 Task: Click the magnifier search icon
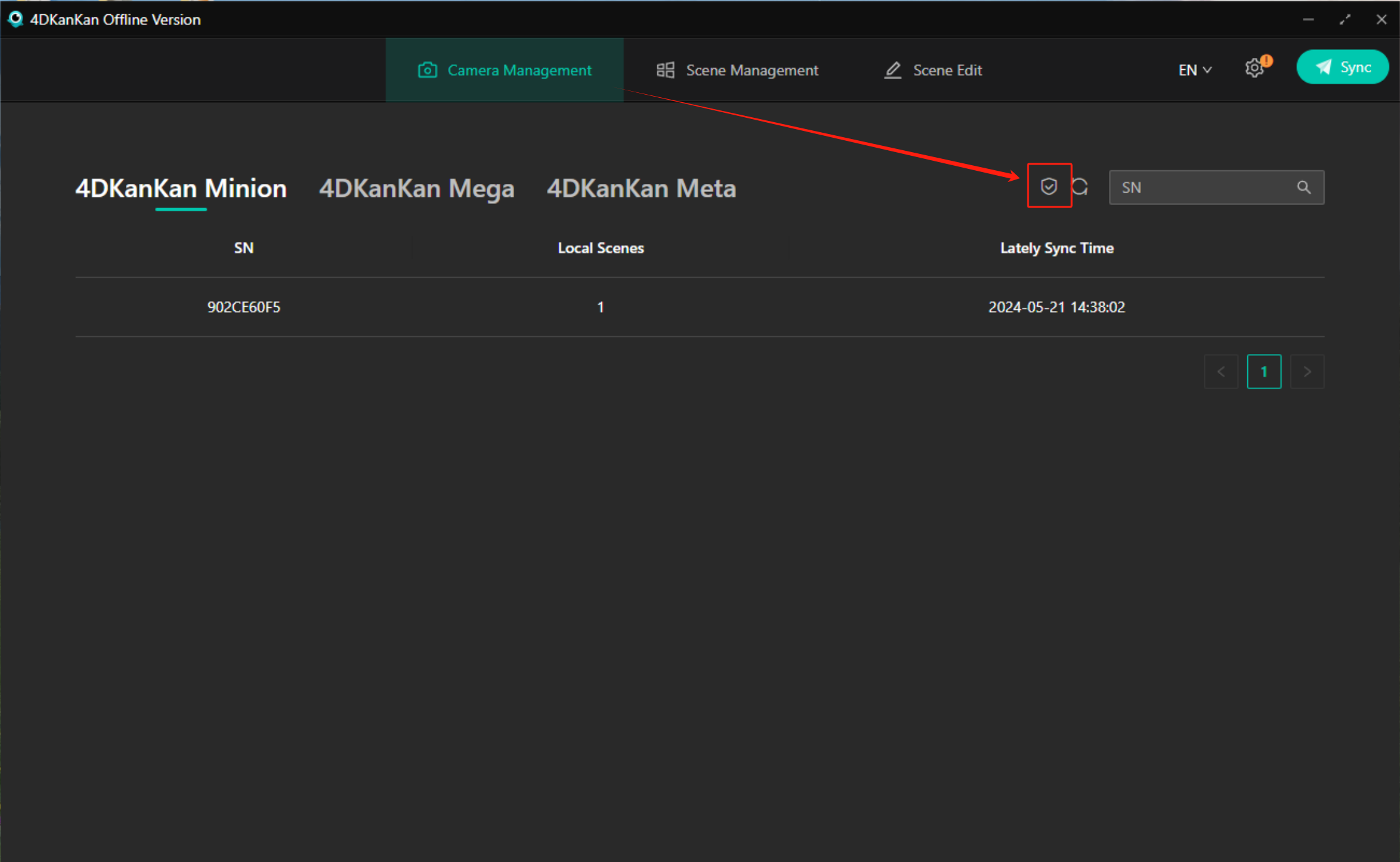coord(1303,187)
